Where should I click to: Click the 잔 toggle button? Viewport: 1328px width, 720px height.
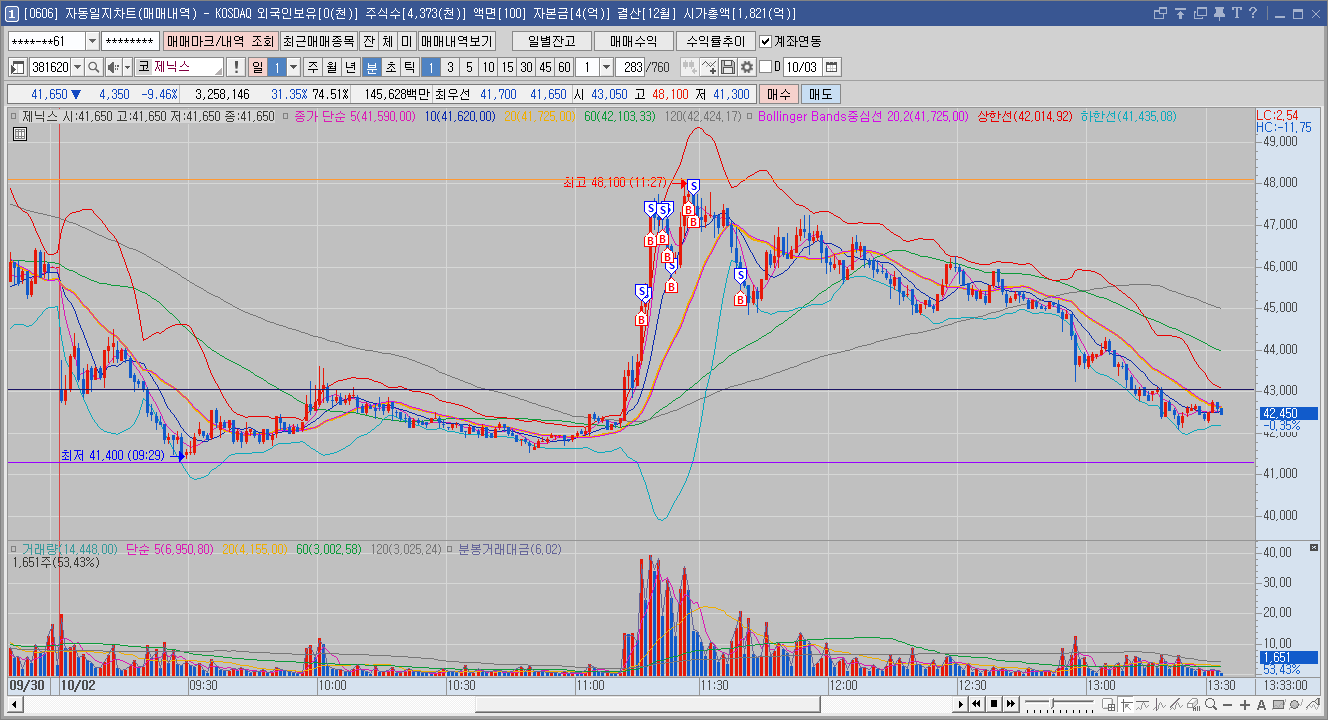(x=369, y=41)
